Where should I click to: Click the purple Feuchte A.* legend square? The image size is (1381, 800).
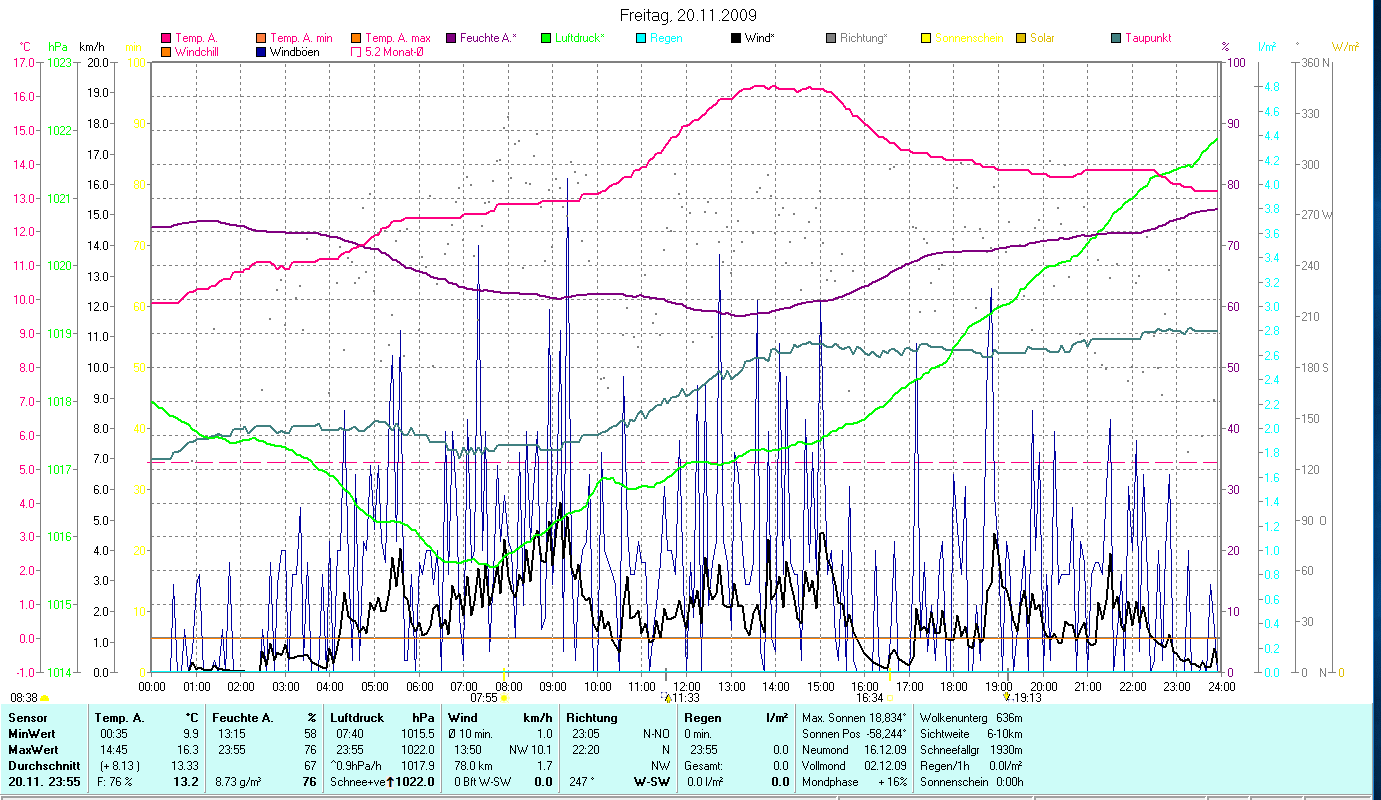(451, 39)
